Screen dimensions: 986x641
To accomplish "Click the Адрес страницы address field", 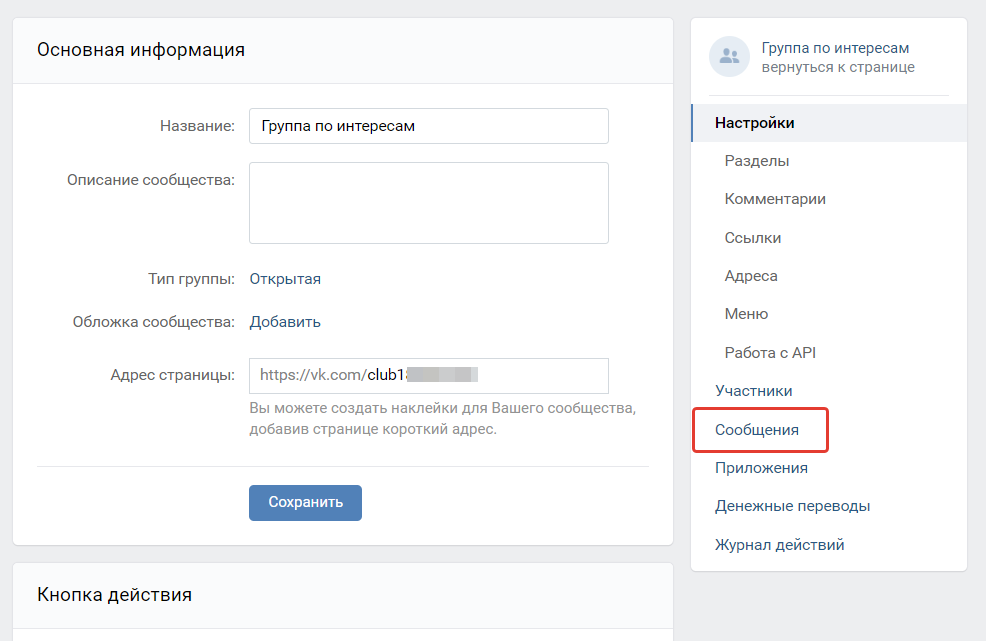I will tap(428, 376).
